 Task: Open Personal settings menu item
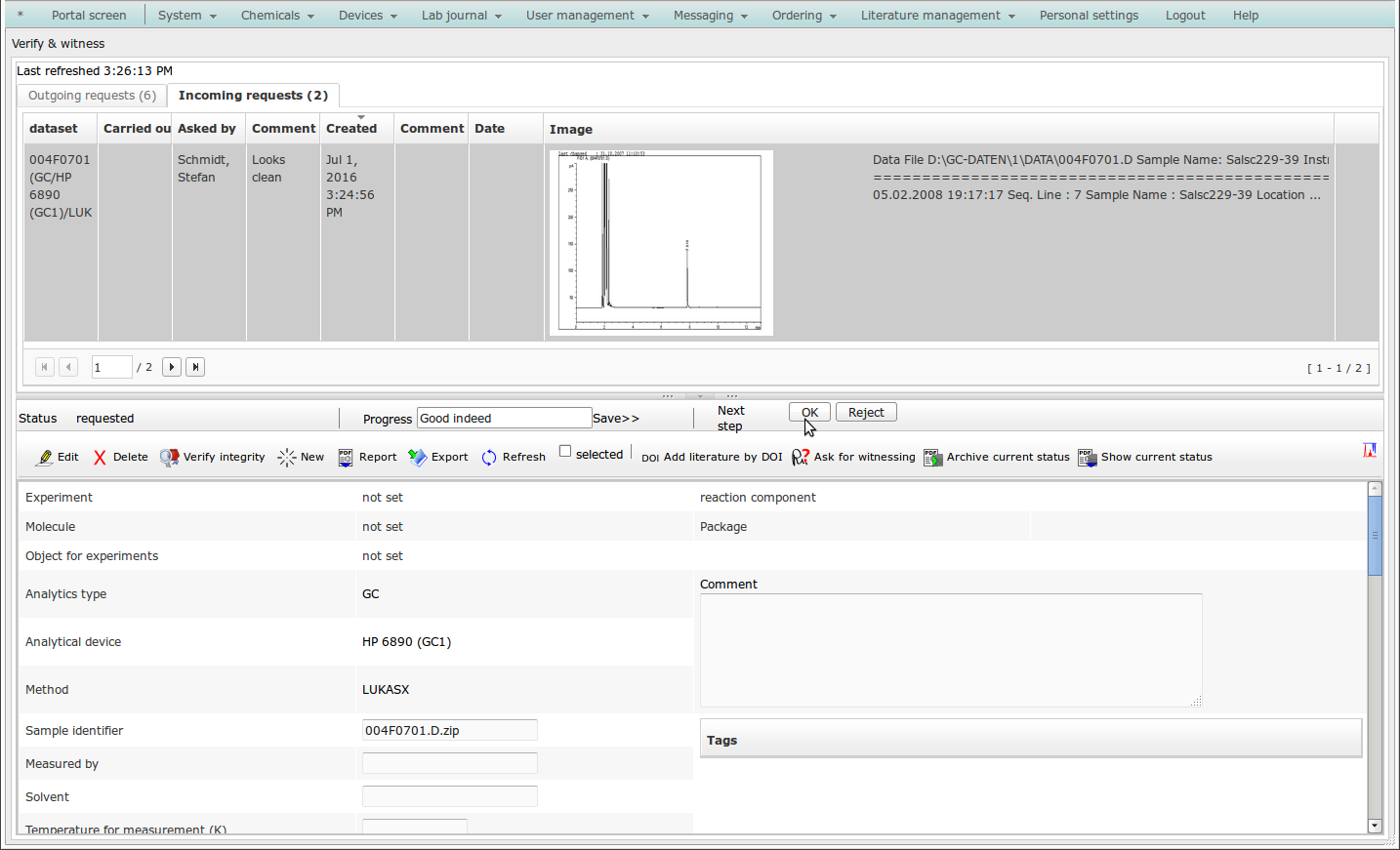(x=1089, y=16)
